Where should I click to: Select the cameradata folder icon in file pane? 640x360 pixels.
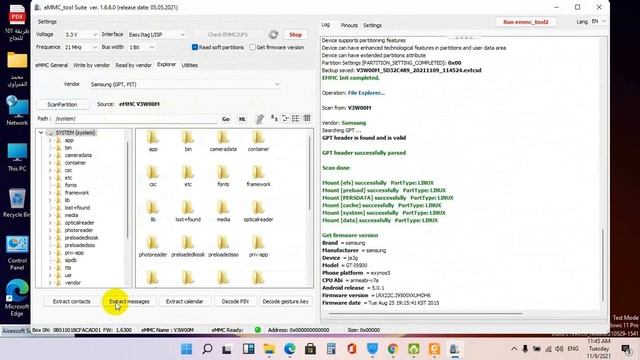[223, 138]
